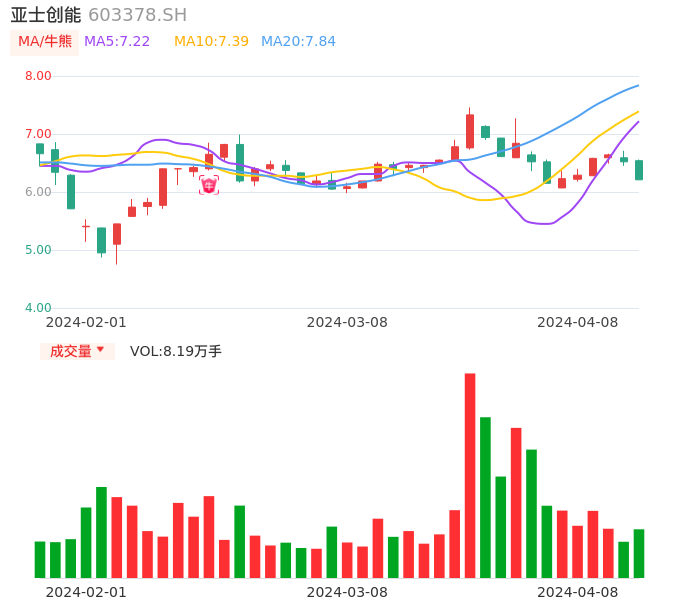
Task: Click the last green candlestick at the right edge
Action: (639, 170)
